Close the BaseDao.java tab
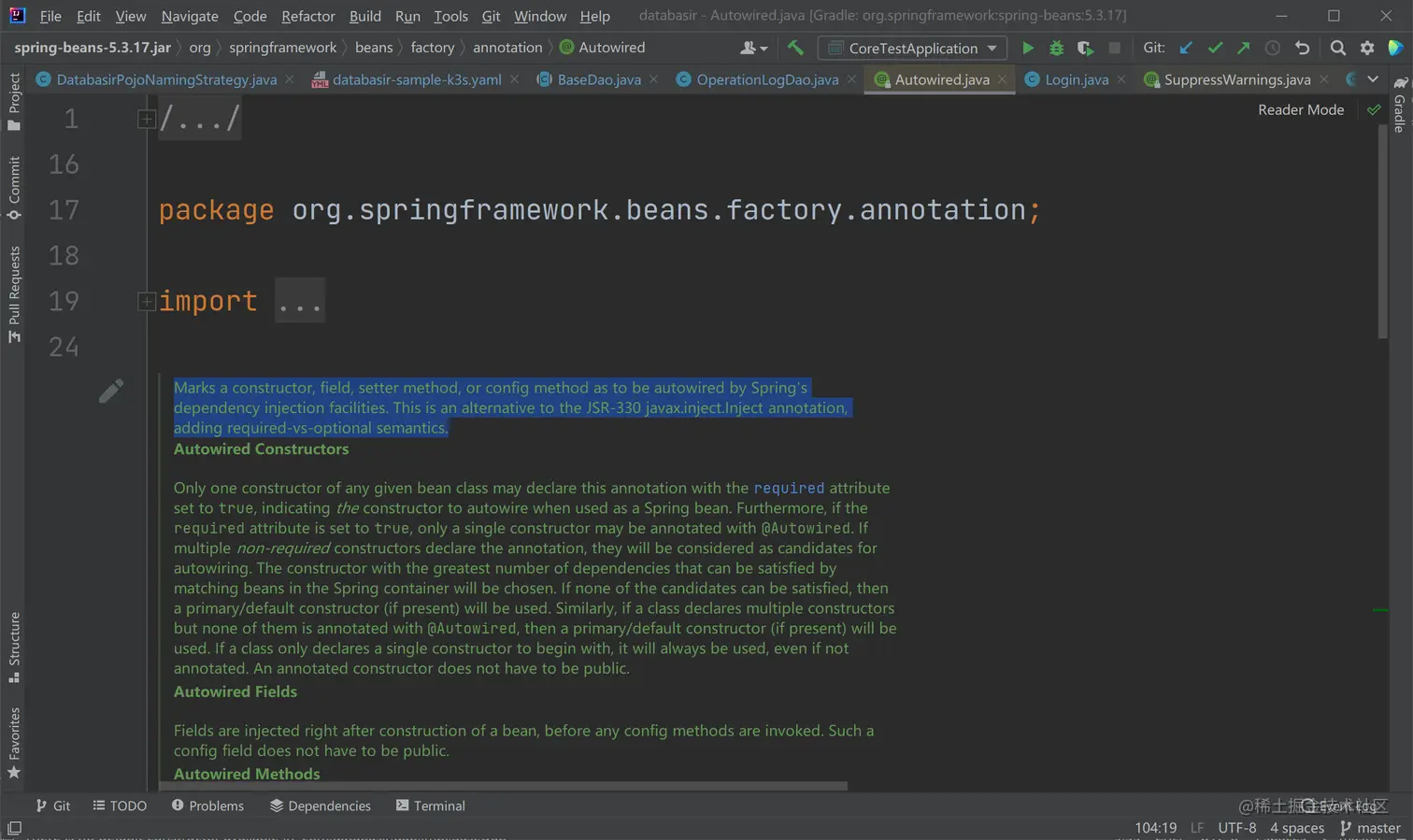1413x840 pixels. (x=653, y=79)
